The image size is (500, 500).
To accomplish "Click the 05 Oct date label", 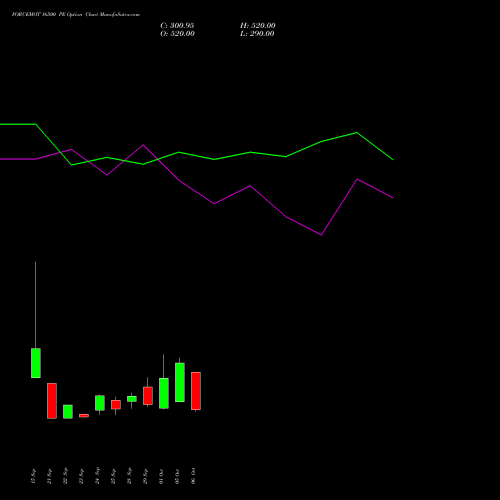I will [177, 476].
